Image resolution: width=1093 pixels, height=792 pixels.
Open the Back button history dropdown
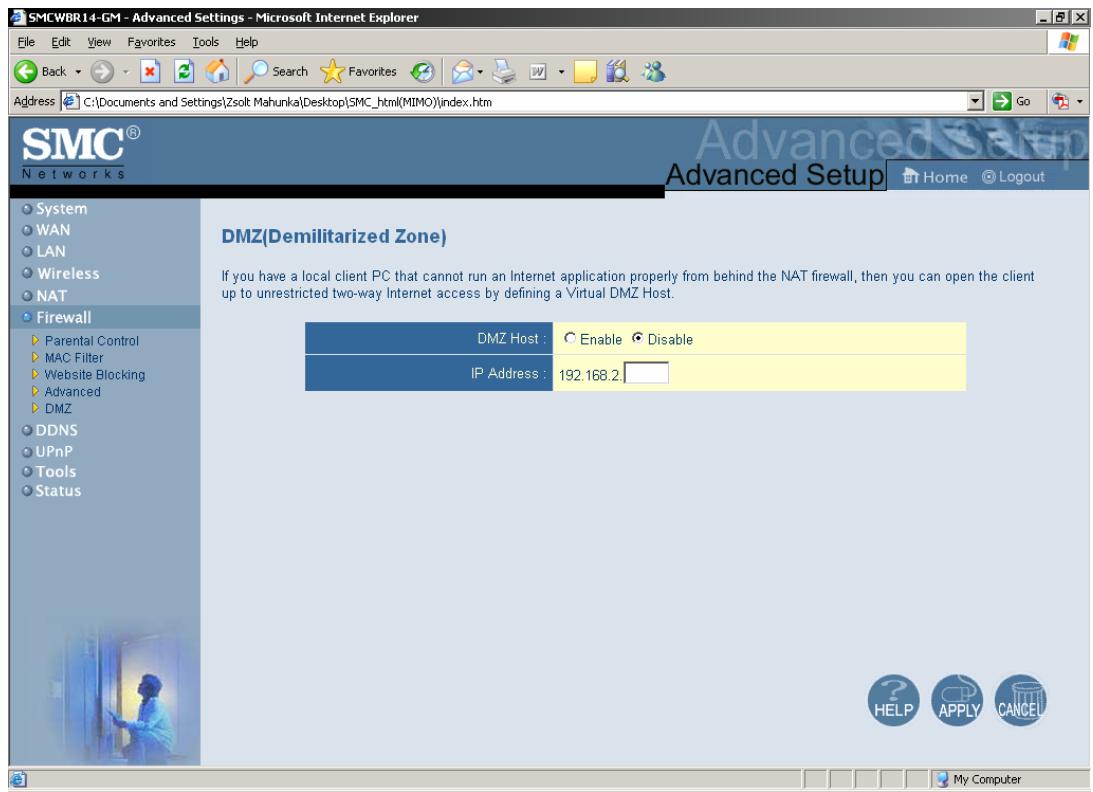coord(78,71)
